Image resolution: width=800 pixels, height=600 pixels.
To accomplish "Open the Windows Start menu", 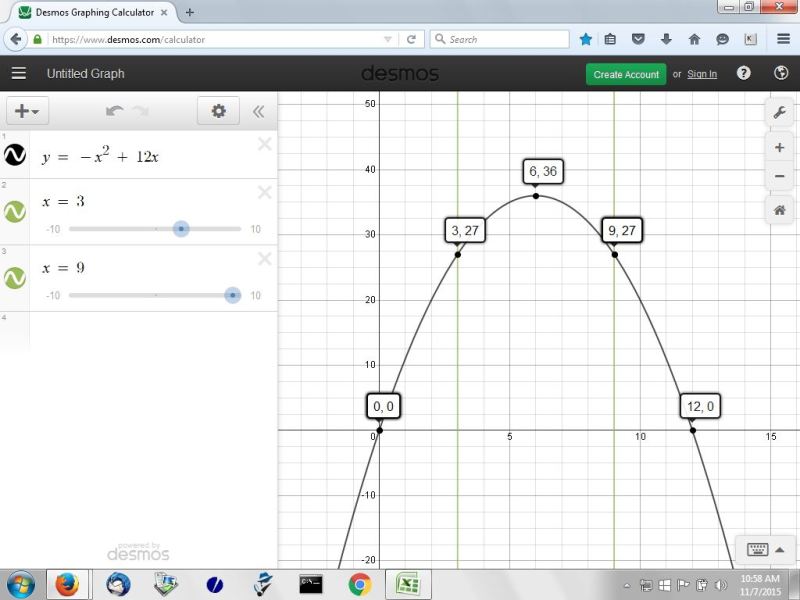I will click(20, 585).
